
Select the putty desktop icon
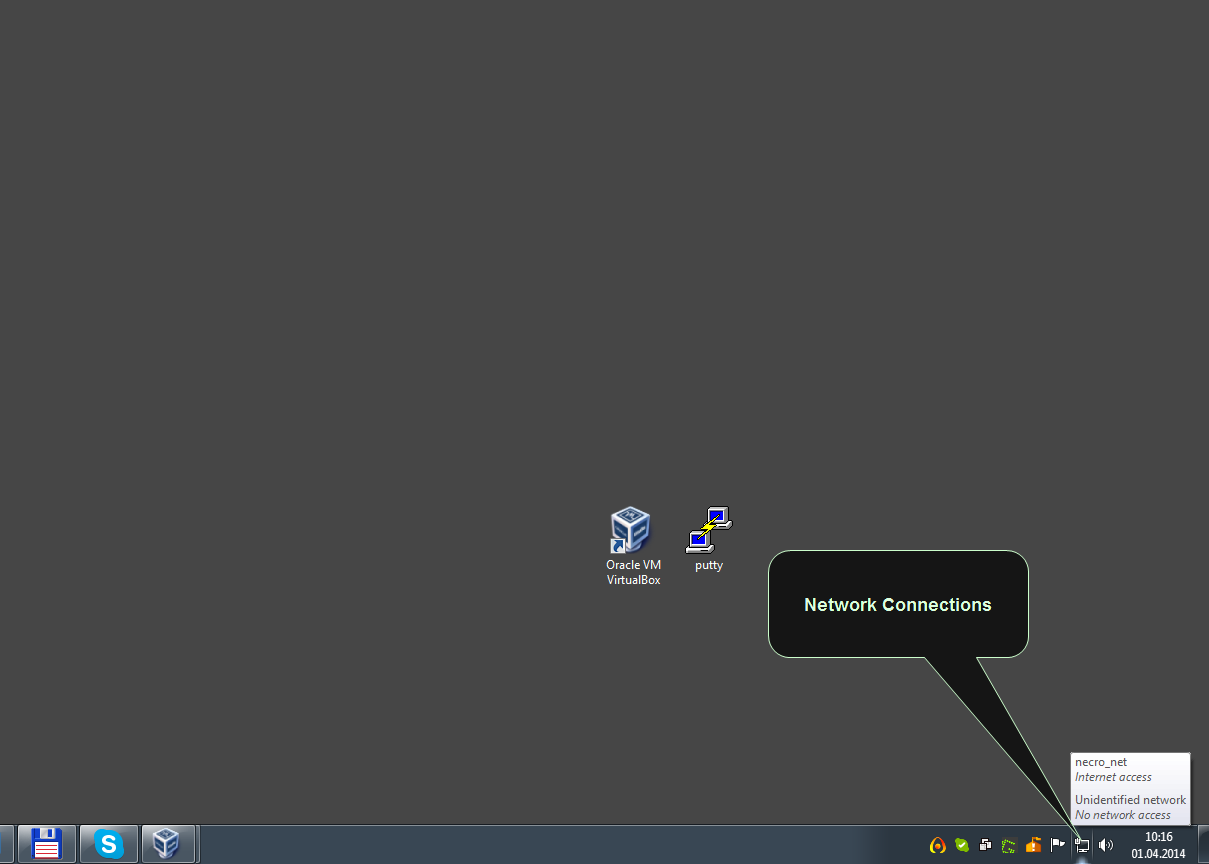click(709, 530)
